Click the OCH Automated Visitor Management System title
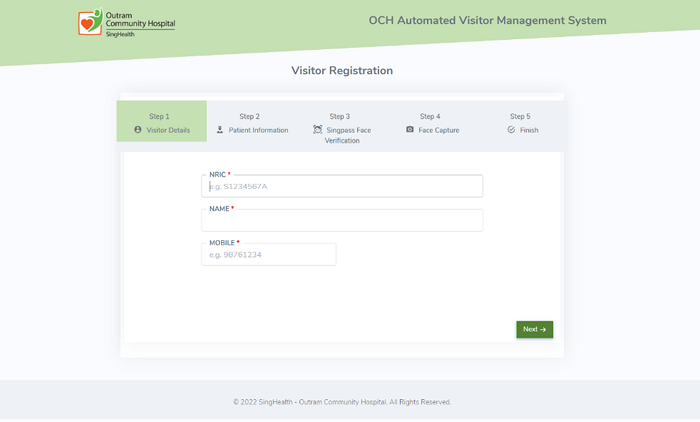This screenshot has height=422, width=700. pos(488,21)
